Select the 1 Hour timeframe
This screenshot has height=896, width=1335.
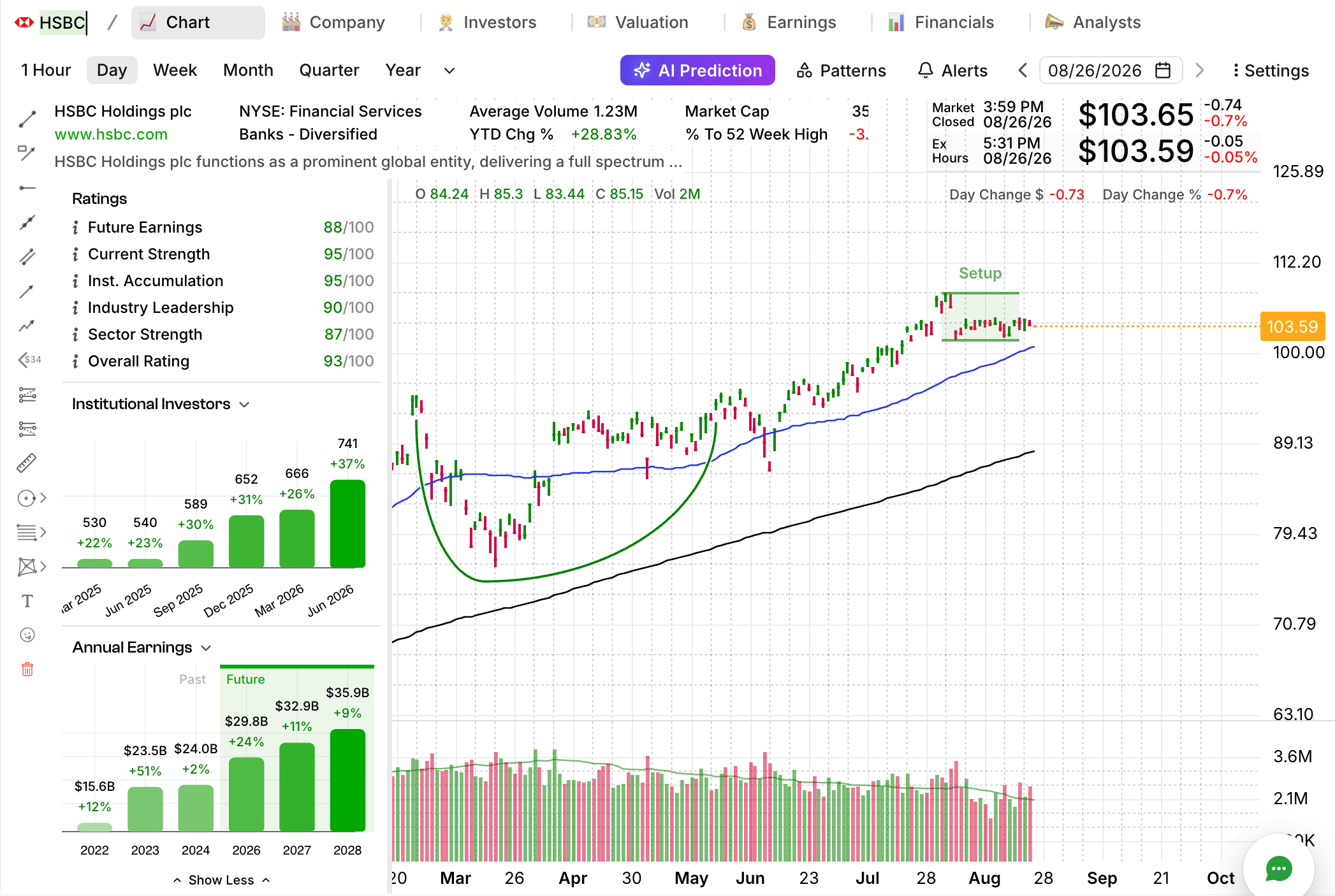coord(46,70)
